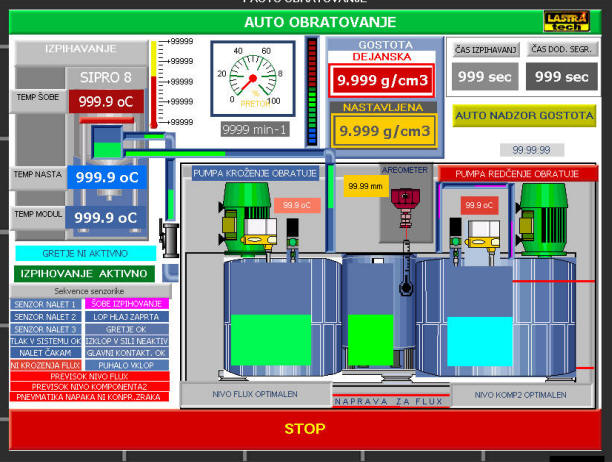This screenshot has width=612, height=462.
Task: Edit the NASTAVLJENA density value field
Action: point(384,130)
